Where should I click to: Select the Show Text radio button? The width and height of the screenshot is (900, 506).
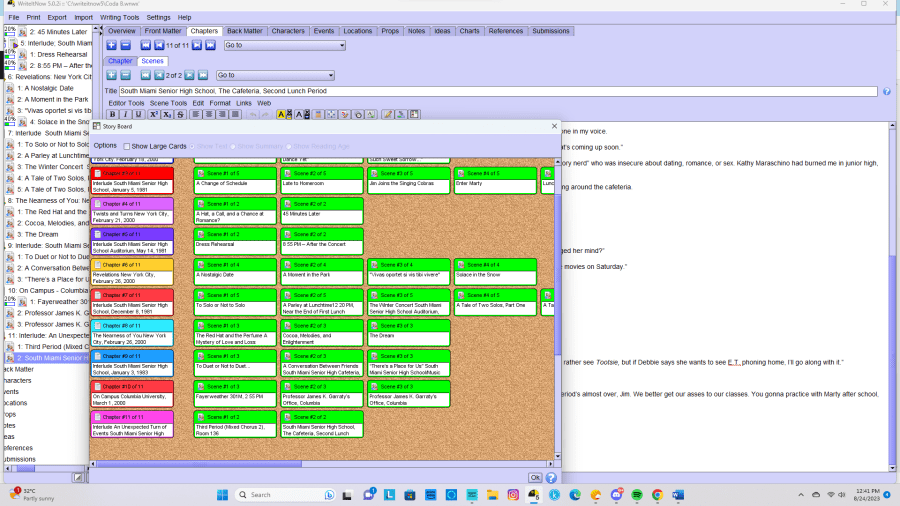tap(193, 146)
